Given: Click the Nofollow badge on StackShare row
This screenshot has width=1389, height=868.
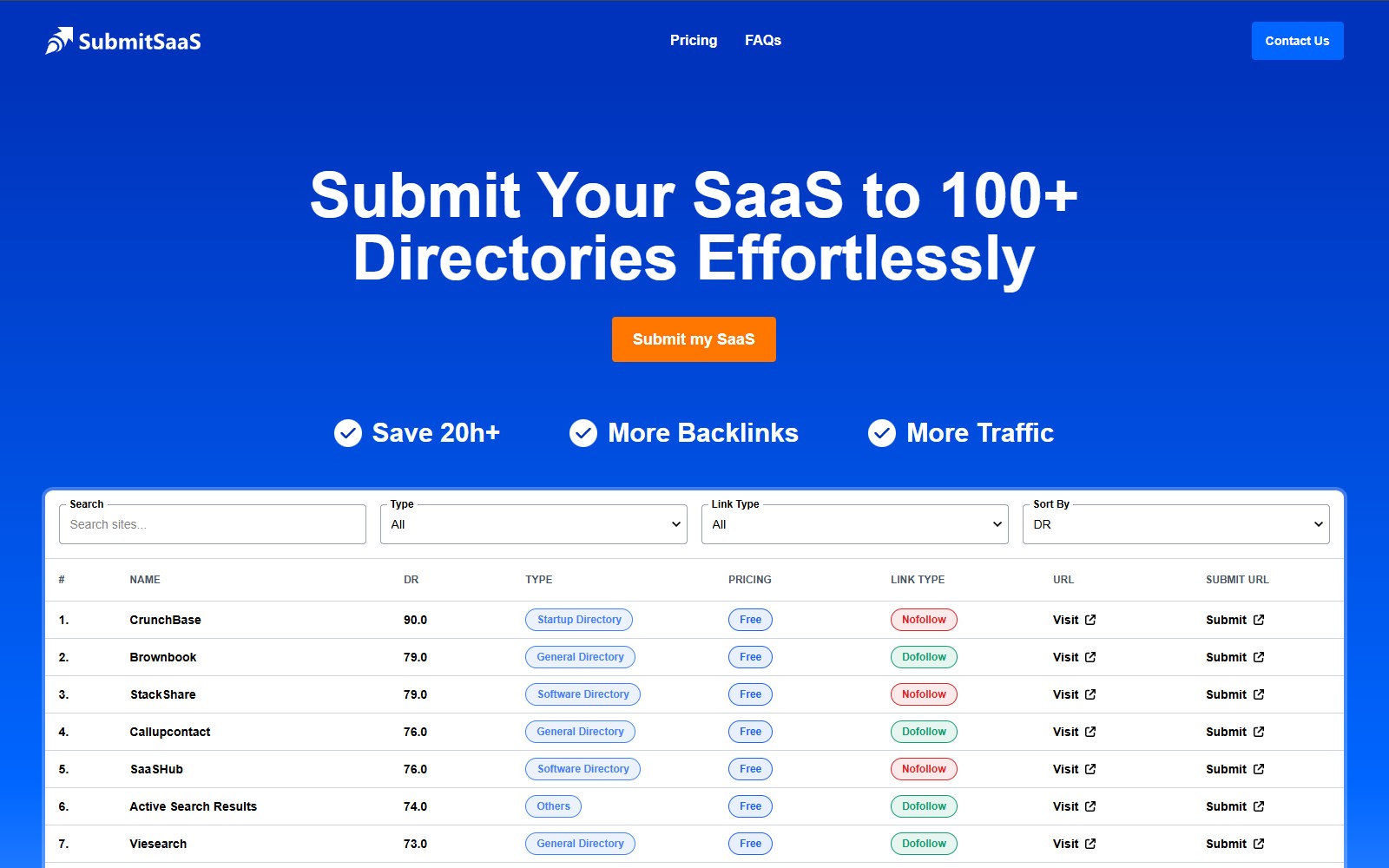Looking at the screenshot, I should tap(923, 694).
